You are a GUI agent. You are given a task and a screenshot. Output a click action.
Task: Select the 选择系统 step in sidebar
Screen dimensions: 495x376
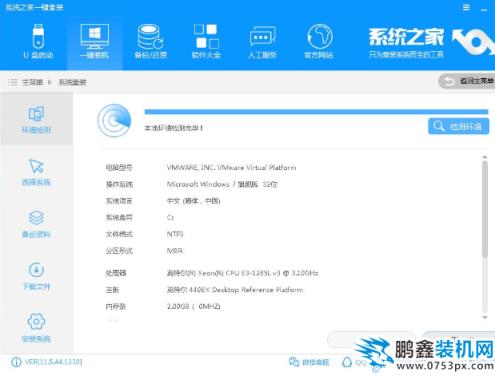(36, 172)
